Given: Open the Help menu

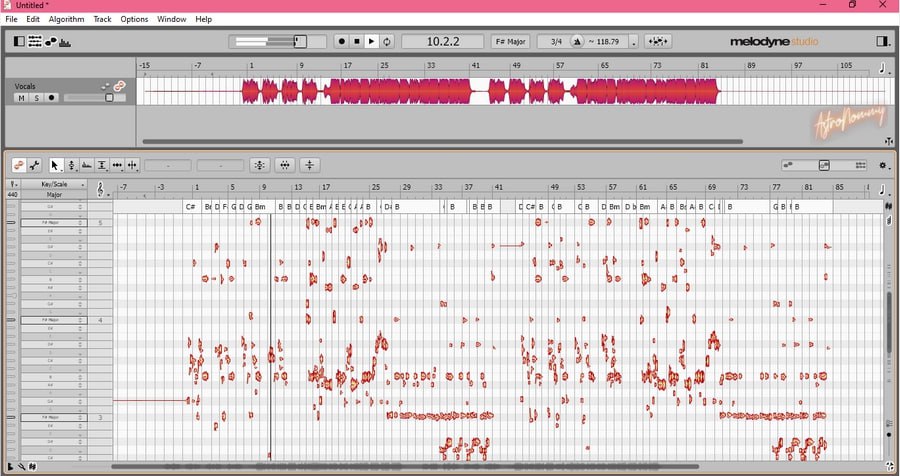Looking at the screenshot, I should coord(204,19).
